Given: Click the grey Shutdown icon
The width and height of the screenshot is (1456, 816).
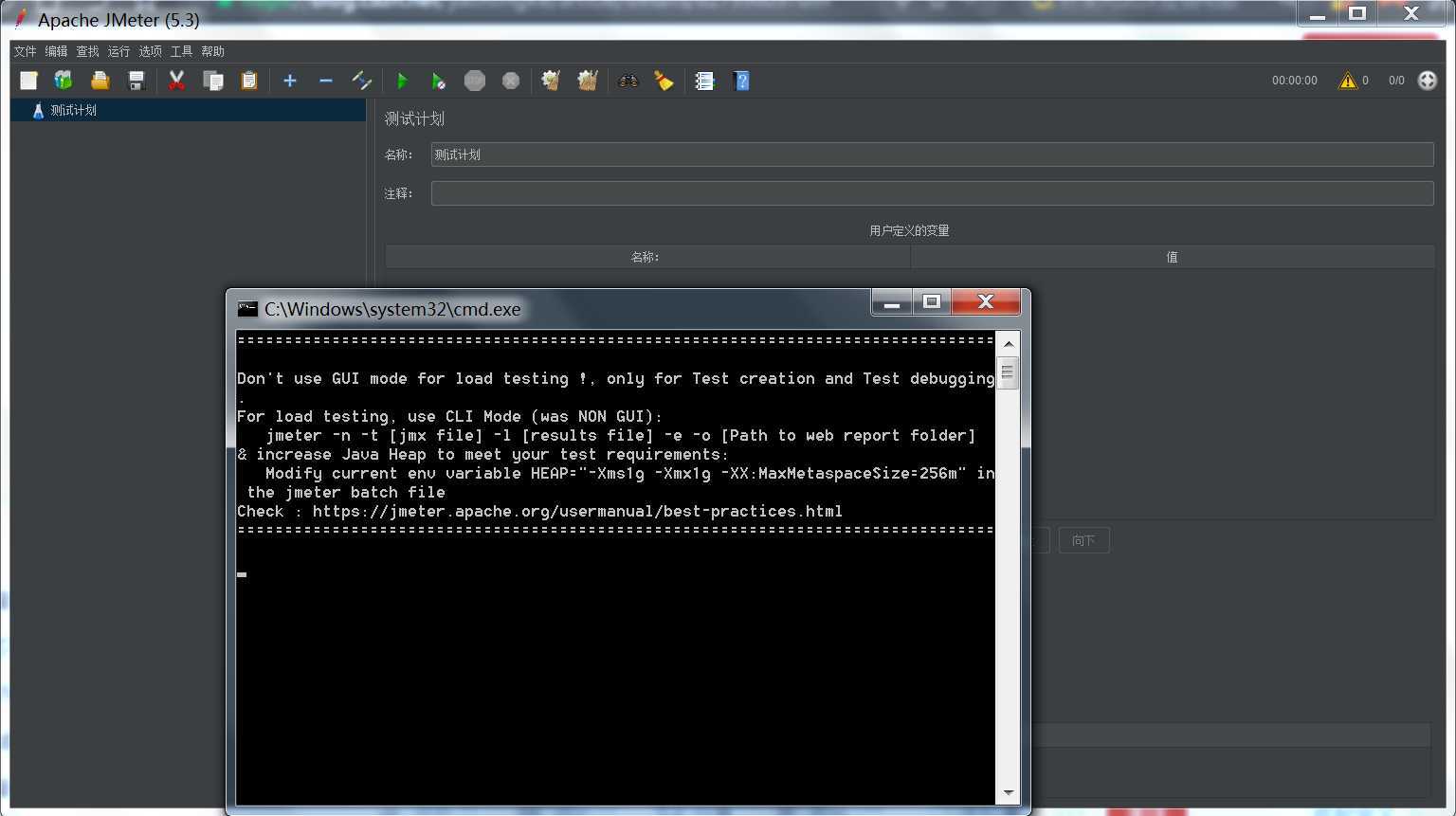Looking at the screenshot, I should (511, 81).
